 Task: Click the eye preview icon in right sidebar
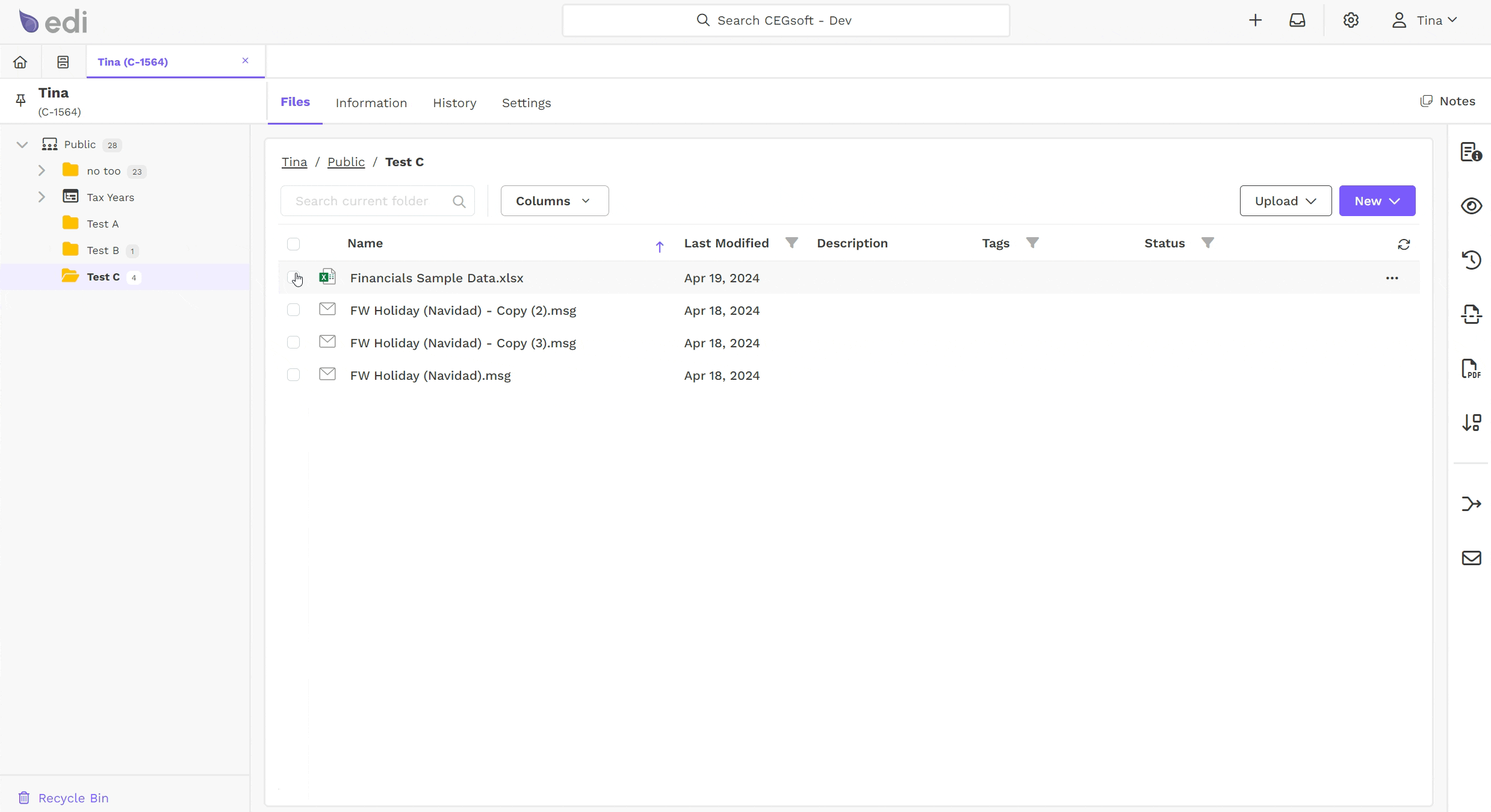[x=1471, y=206]
